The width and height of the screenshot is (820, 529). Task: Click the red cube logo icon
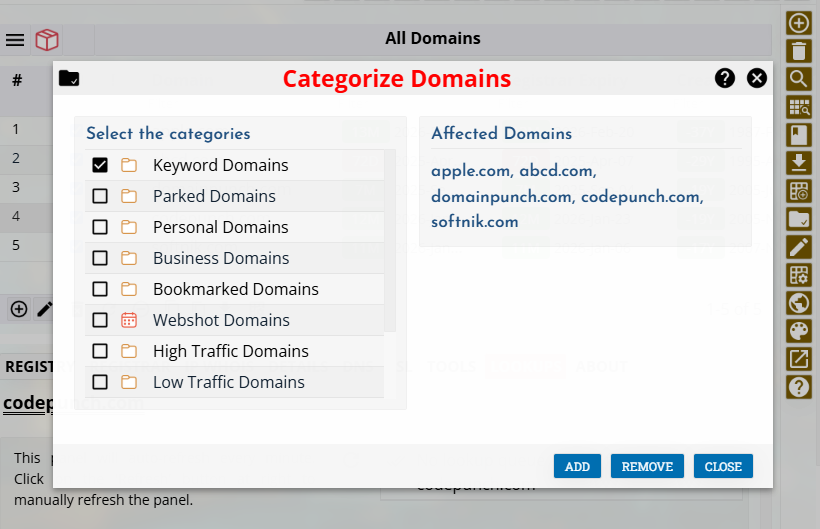47,40
